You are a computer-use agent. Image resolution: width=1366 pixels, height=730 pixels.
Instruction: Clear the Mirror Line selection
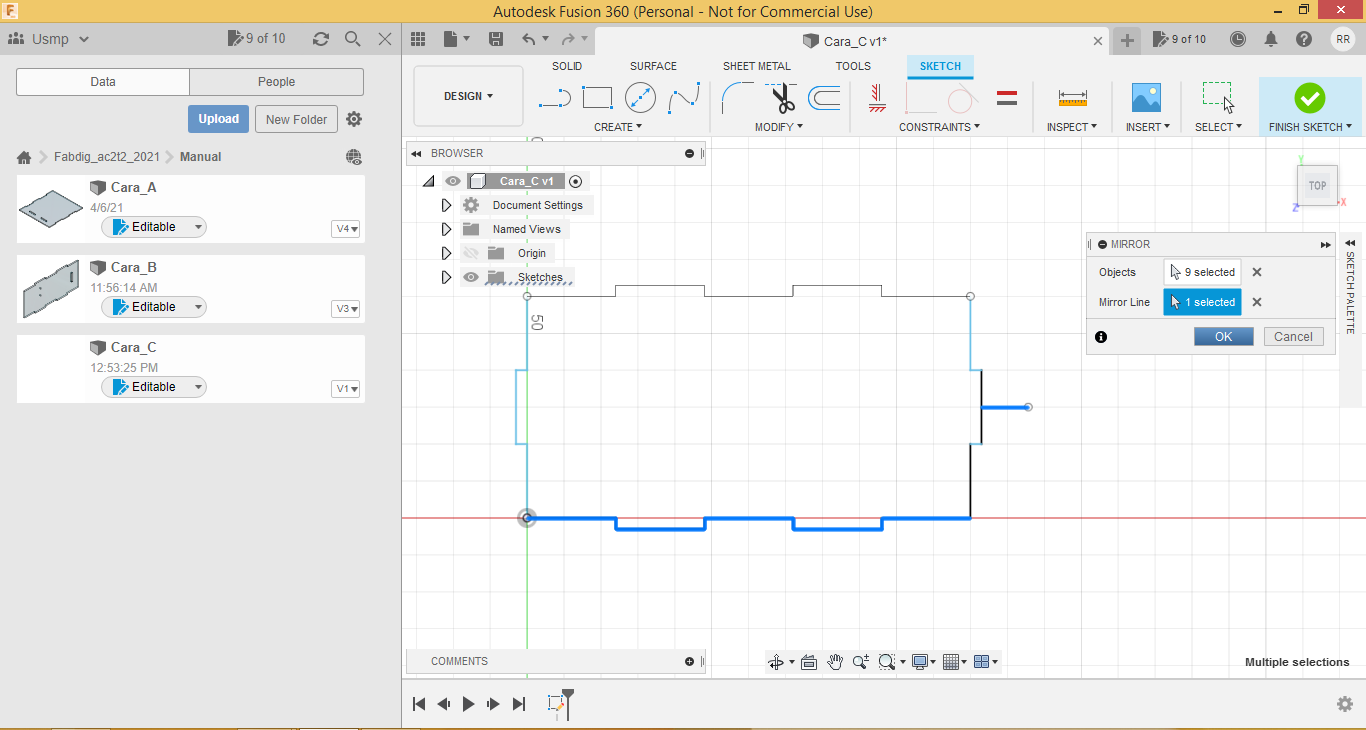pos(1257,302)
